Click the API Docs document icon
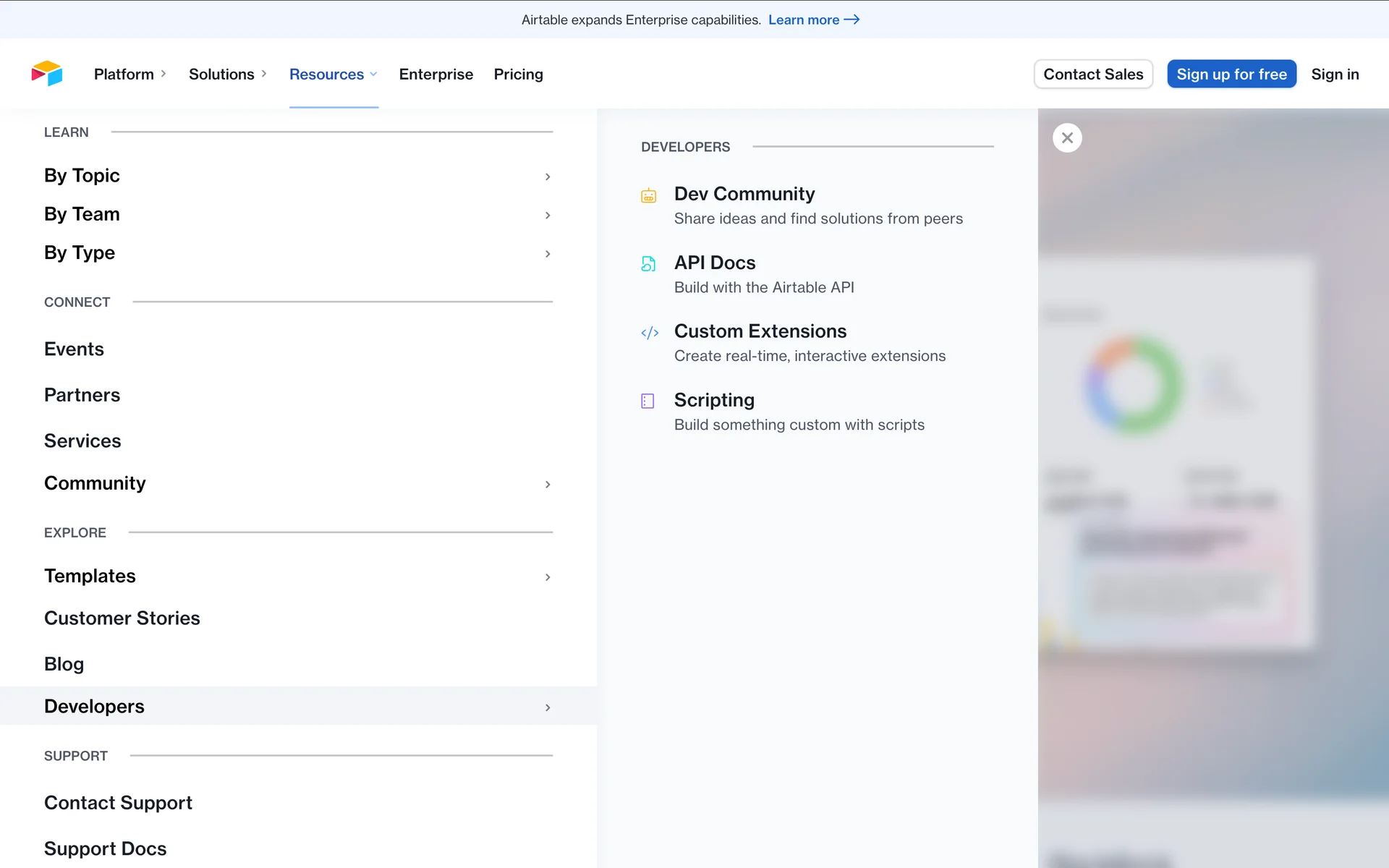The height and width of the screenshot is (868, 1389). click(648, 264)
